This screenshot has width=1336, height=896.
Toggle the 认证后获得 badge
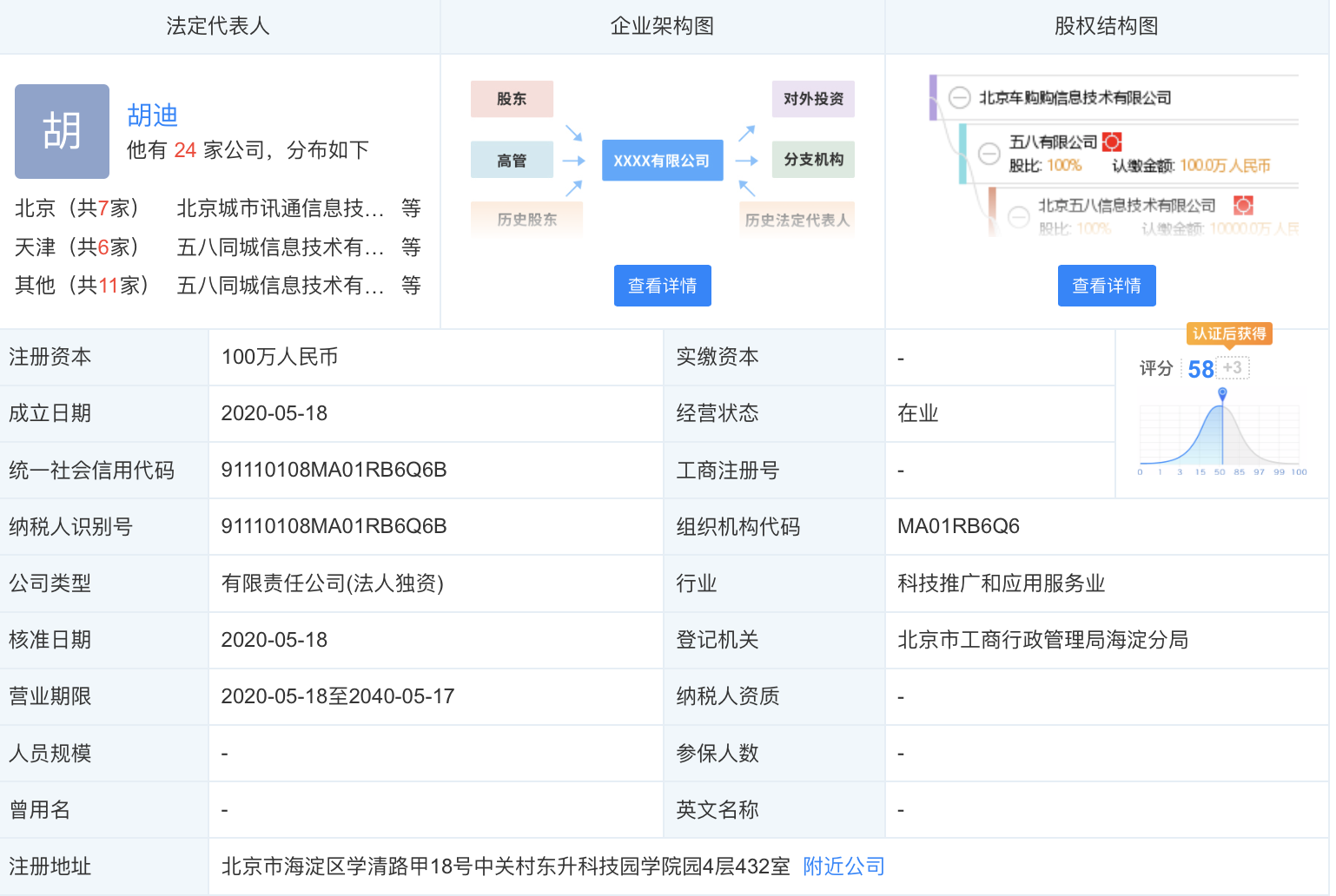point(1229,333)
